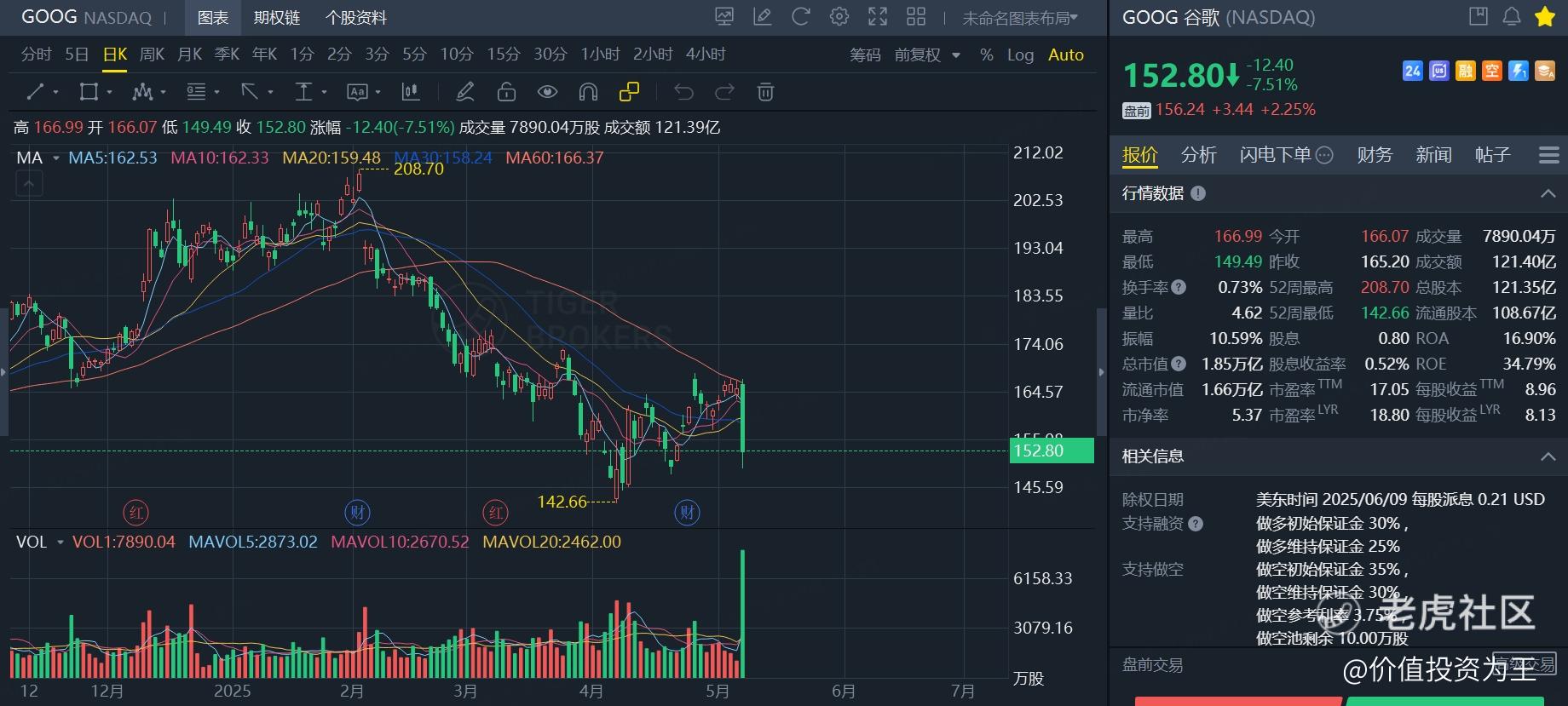Screen dimensions: 1568x706
Task: Click the price alert bell icon
Action: [1512, 16]
